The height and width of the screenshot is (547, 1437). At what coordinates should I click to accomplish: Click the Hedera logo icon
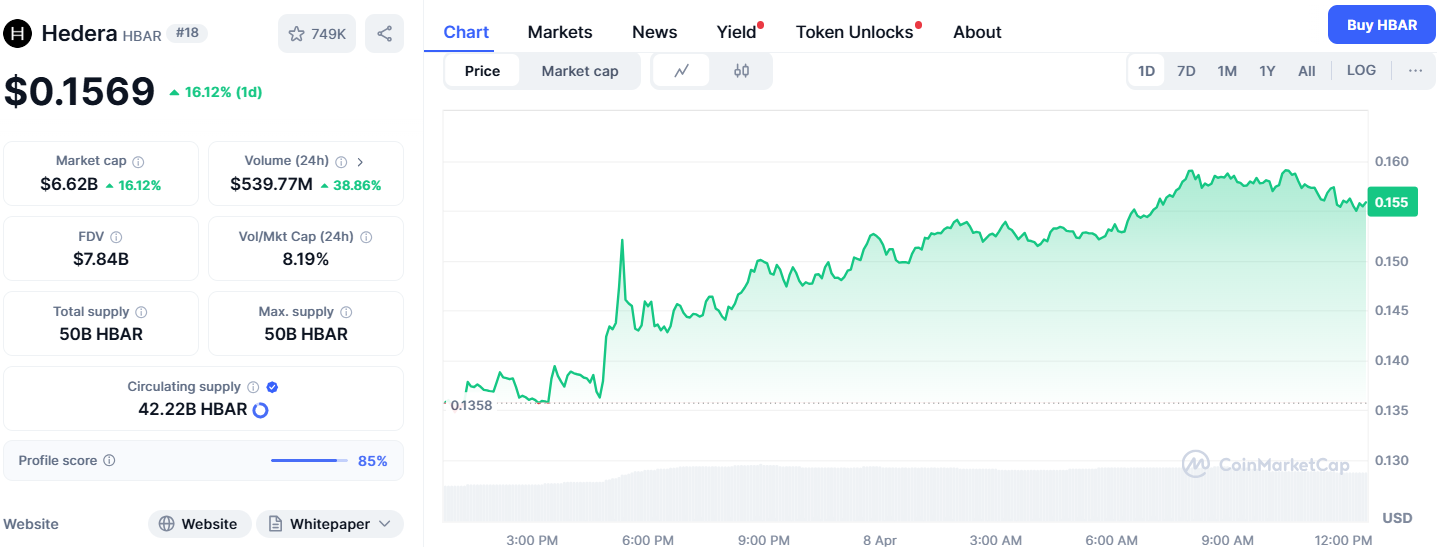pyautogui.click(x=18, y=34)
